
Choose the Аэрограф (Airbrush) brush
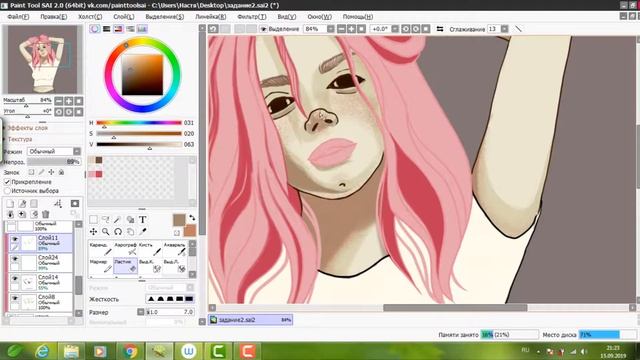point(125,249)
